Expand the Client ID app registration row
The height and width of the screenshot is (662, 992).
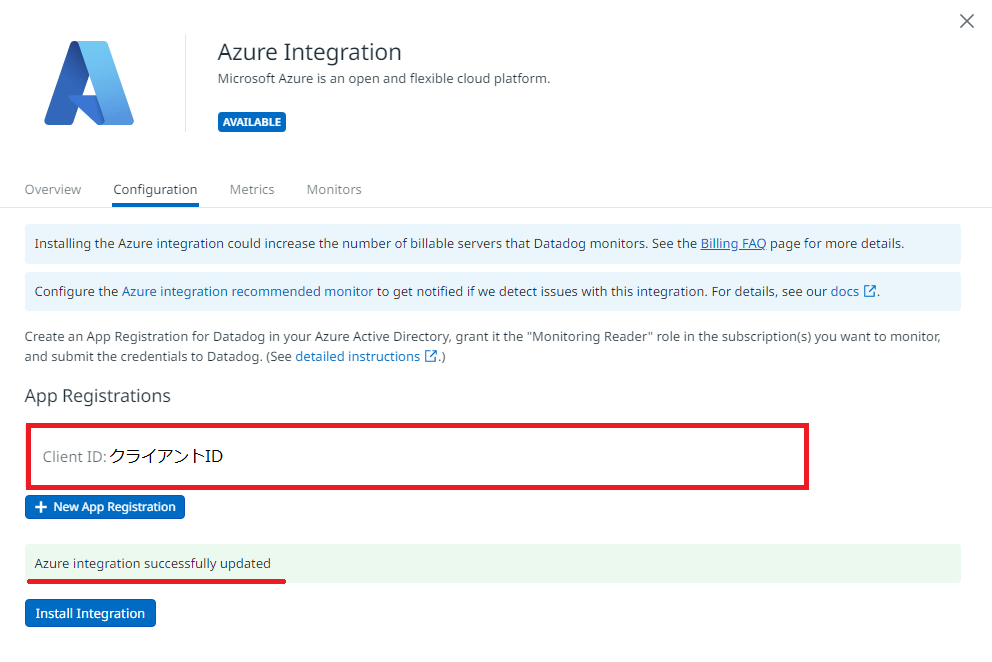[x=418, y=456]
